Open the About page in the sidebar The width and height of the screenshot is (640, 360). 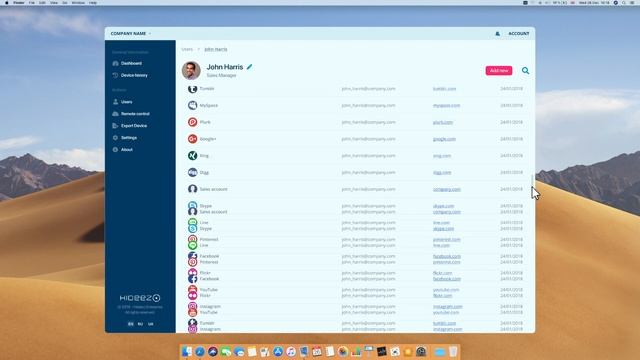pyautogui.click(x=123, y=149)
